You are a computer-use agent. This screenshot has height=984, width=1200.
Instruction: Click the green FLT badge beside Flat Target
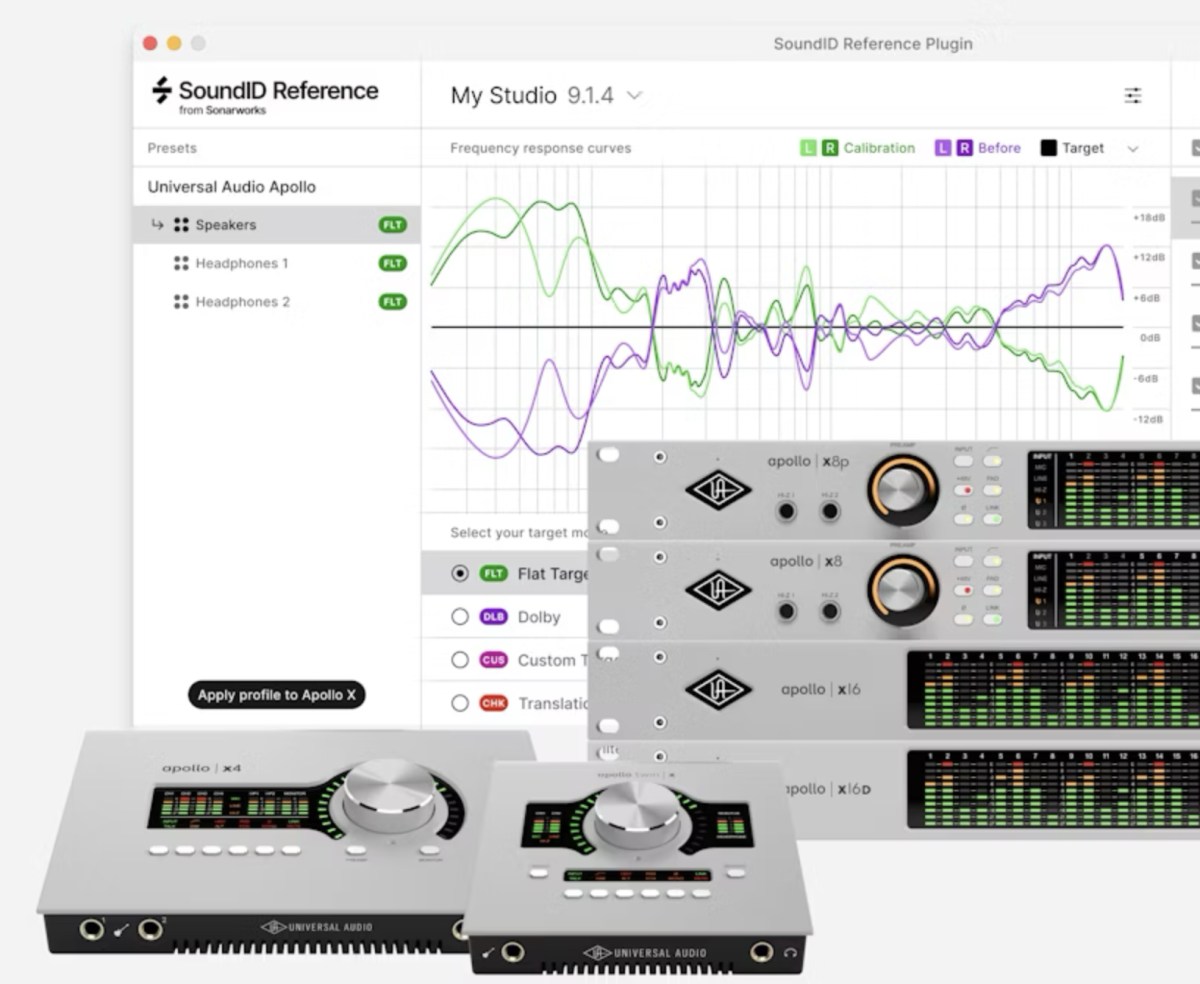tap(494, 574)
